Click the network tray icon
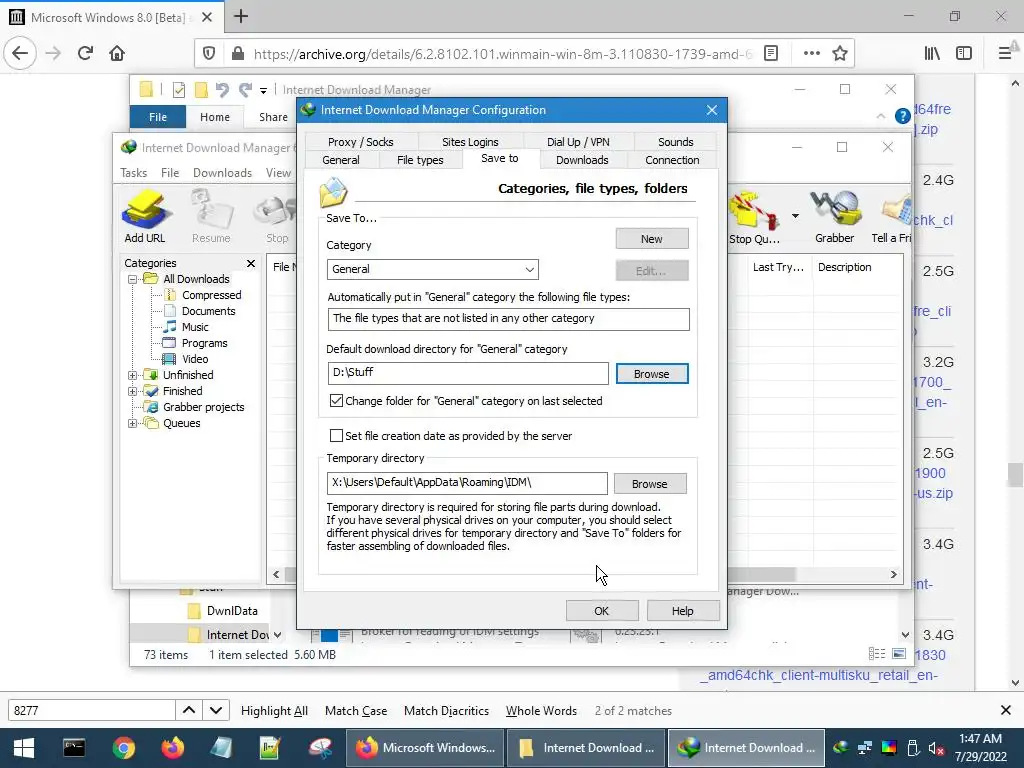The height and width of the screenshot is (768, 1024). coord(865,748)
